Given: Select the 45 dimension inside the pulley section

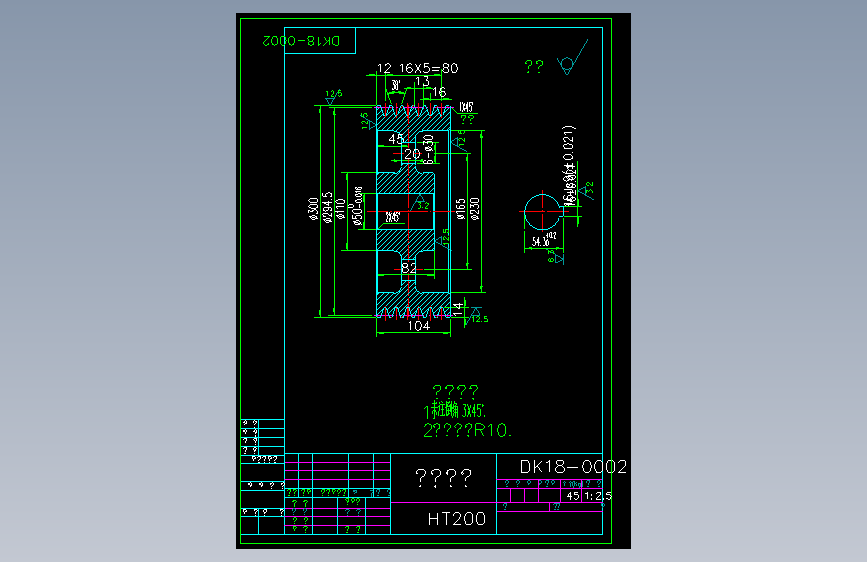Looking at the screenshot, I should 396,139.
